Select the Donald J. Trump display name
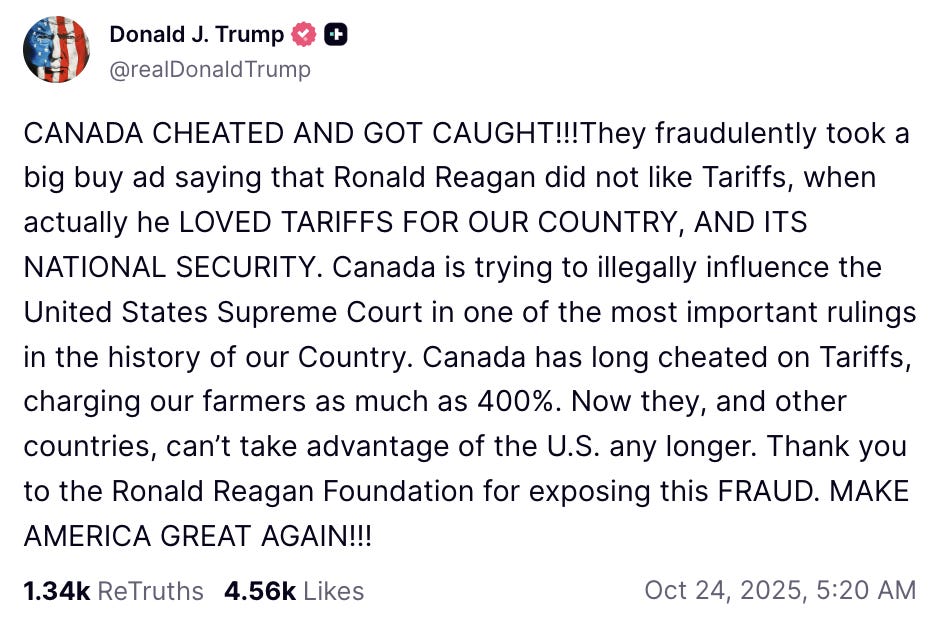 pyautogui.click(x=196, y=33)
